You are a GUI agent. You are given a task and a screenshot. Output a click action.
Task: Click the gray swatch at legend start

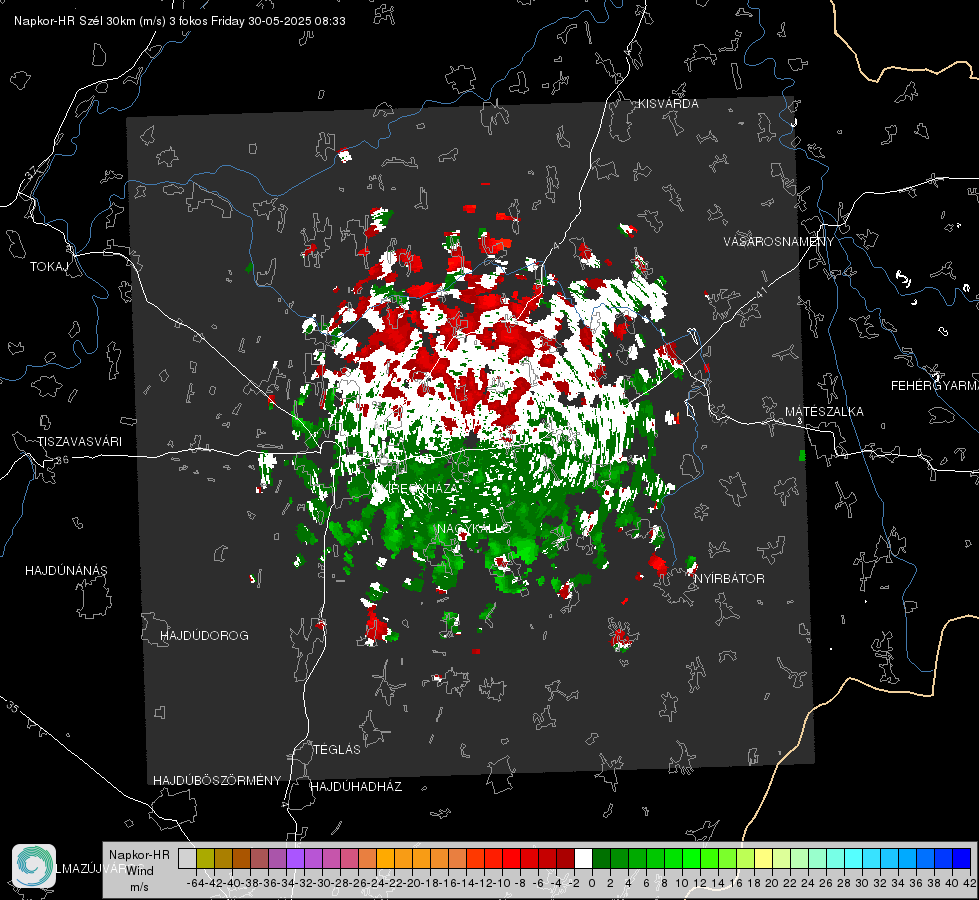187,858
